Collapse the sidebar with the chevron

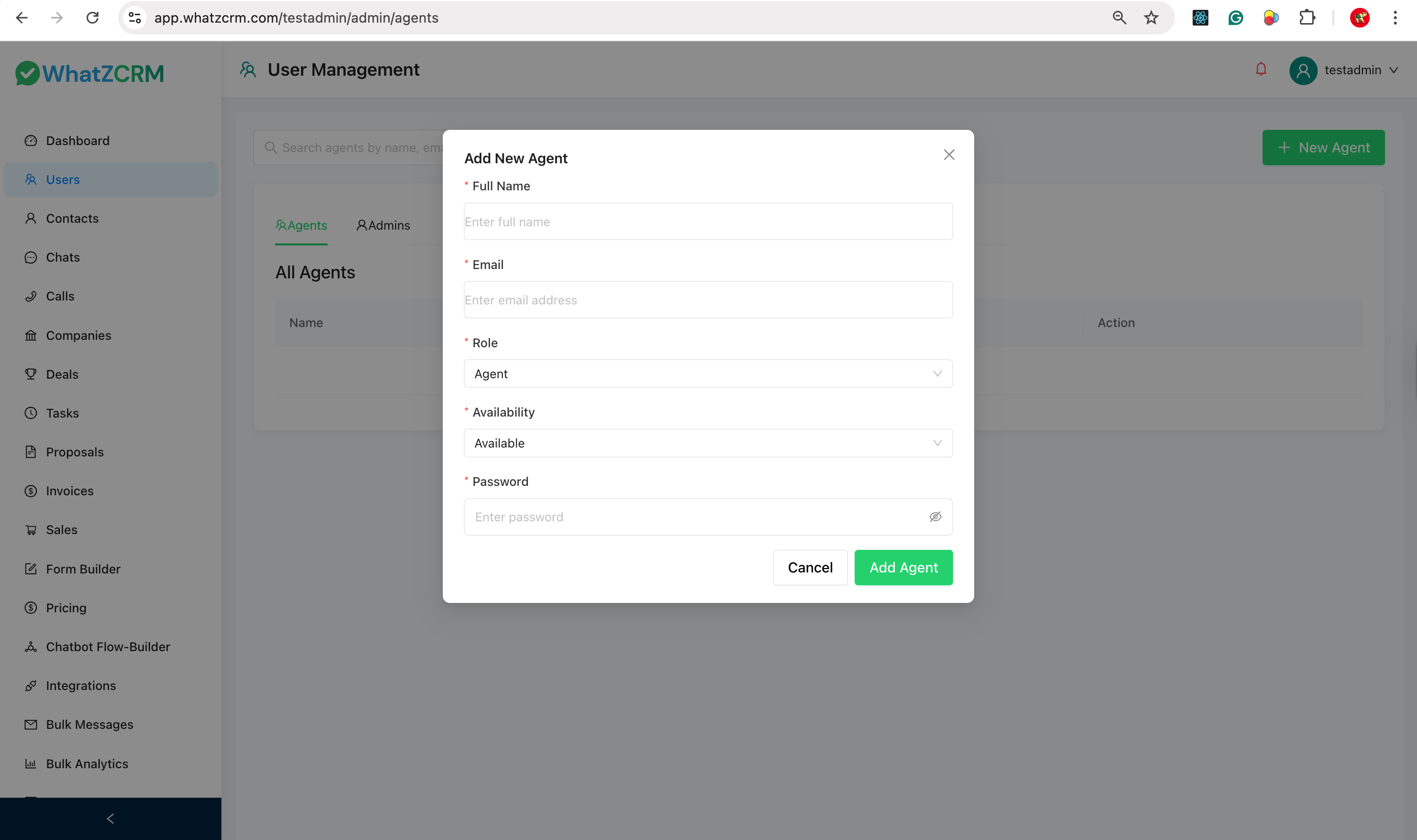coord(110,818)
